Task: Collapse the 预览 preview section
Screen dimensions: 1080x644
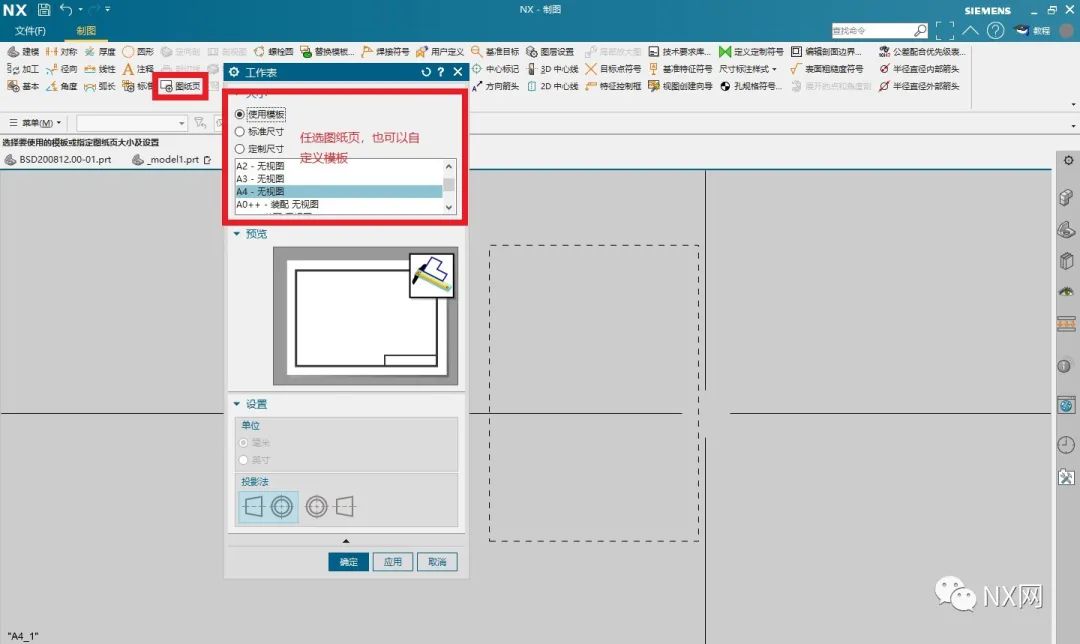Action: point(236,234)
